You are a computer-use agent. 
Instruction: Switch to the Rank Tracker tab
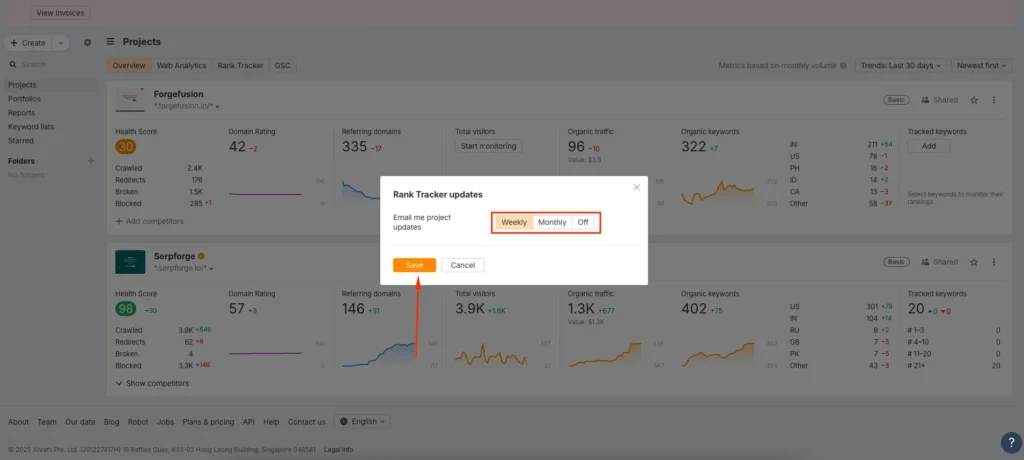coord(240,65)
